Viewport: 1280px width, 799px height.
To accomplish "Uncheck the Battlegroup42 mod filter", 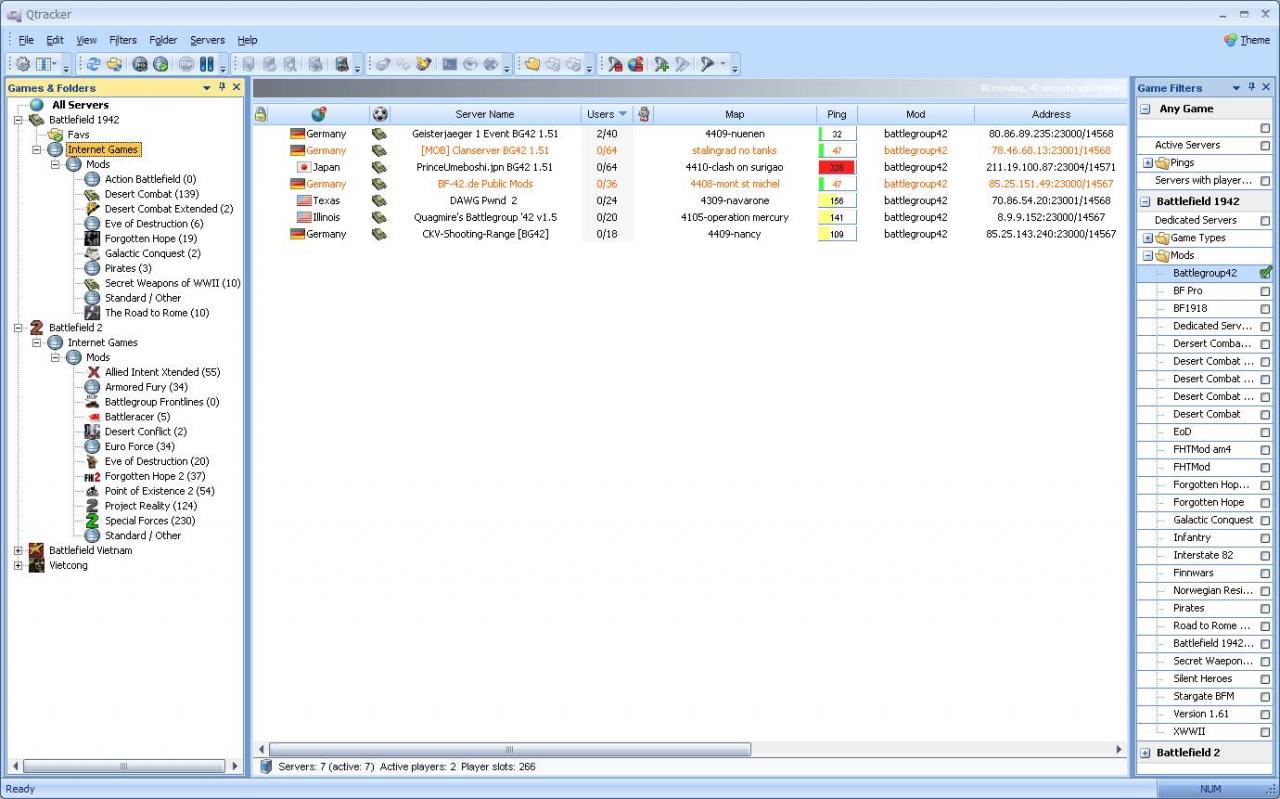I will point(1265,273).
